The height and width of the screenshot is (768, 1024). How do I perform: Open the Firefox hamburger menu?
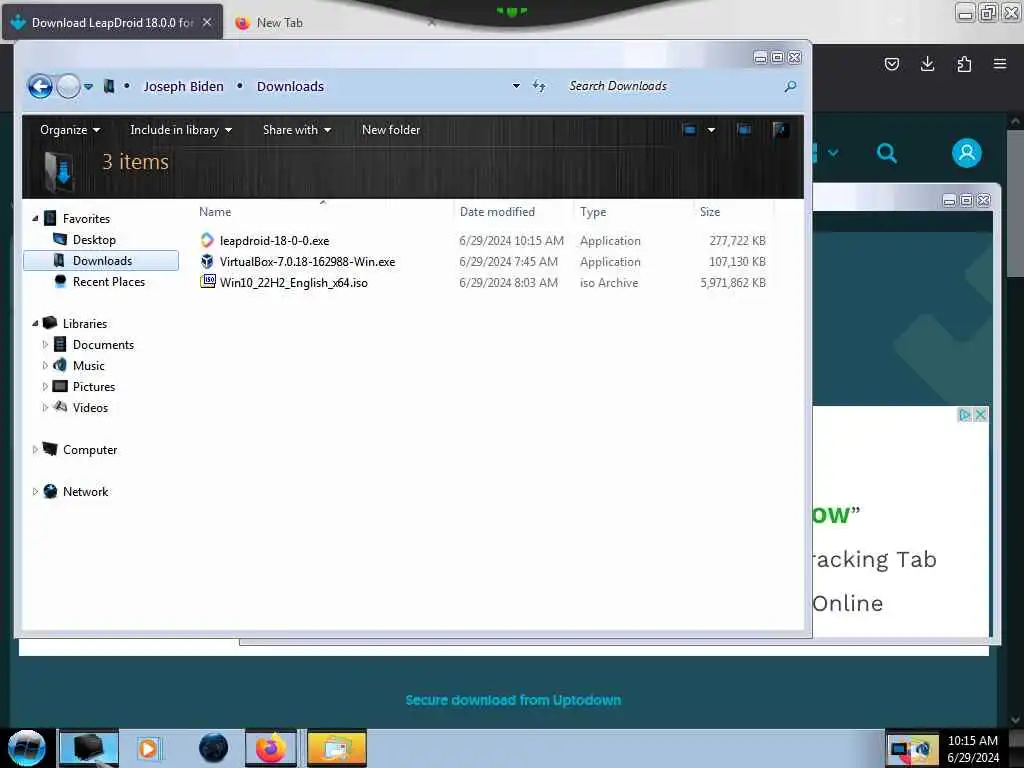pyautogui.click(x=1000, y=64)
